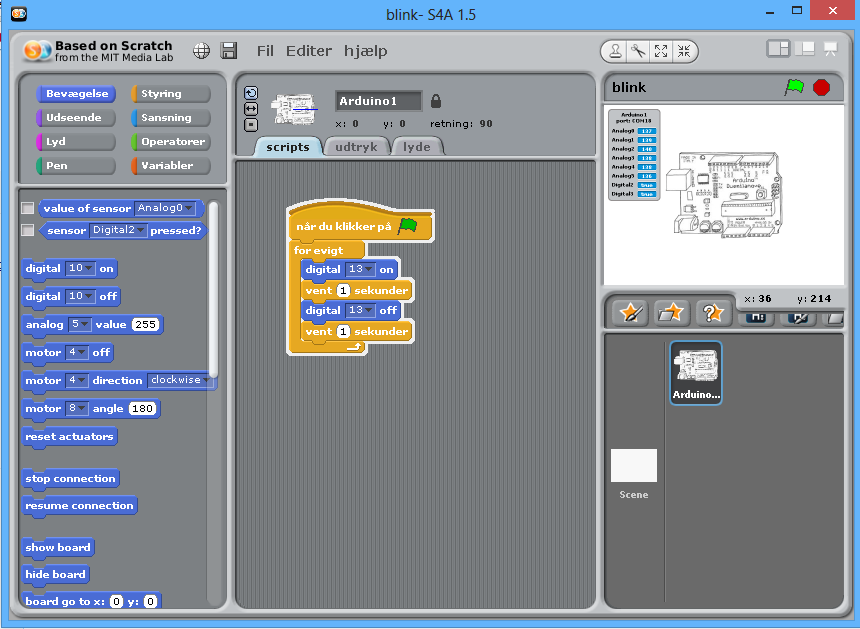Select the Bevægelse block category
Screen dimensions: 860x629
[76, 93]
